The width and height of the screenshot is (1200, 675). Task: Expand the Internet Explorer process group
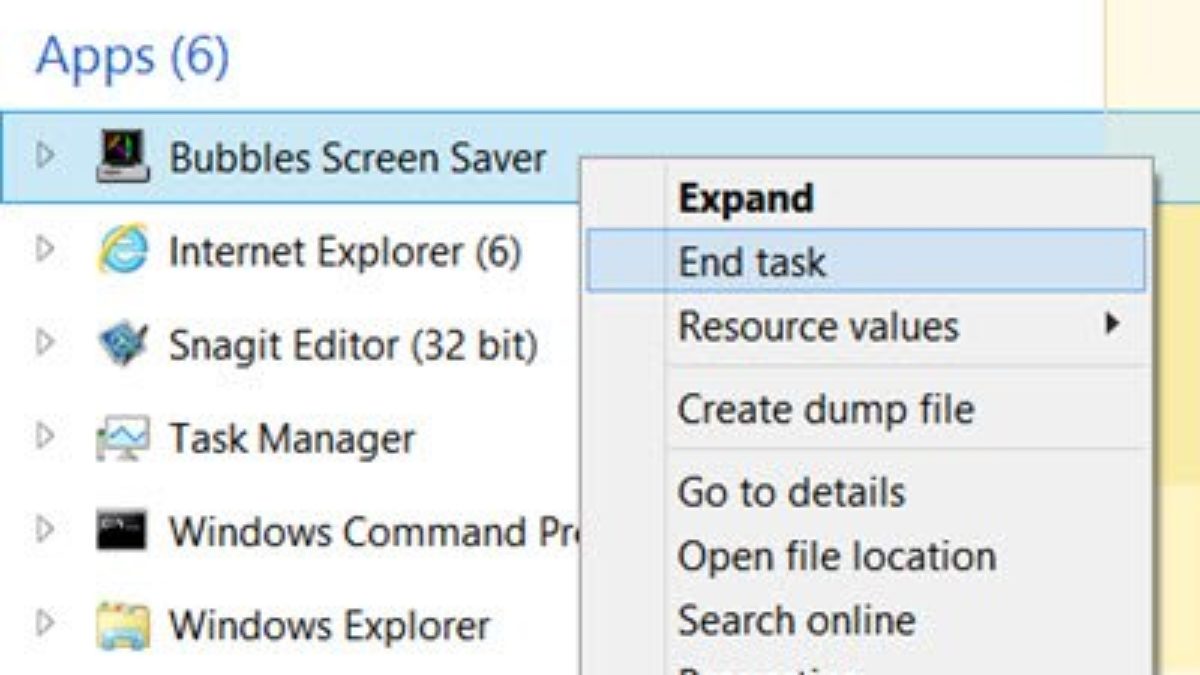44,250
